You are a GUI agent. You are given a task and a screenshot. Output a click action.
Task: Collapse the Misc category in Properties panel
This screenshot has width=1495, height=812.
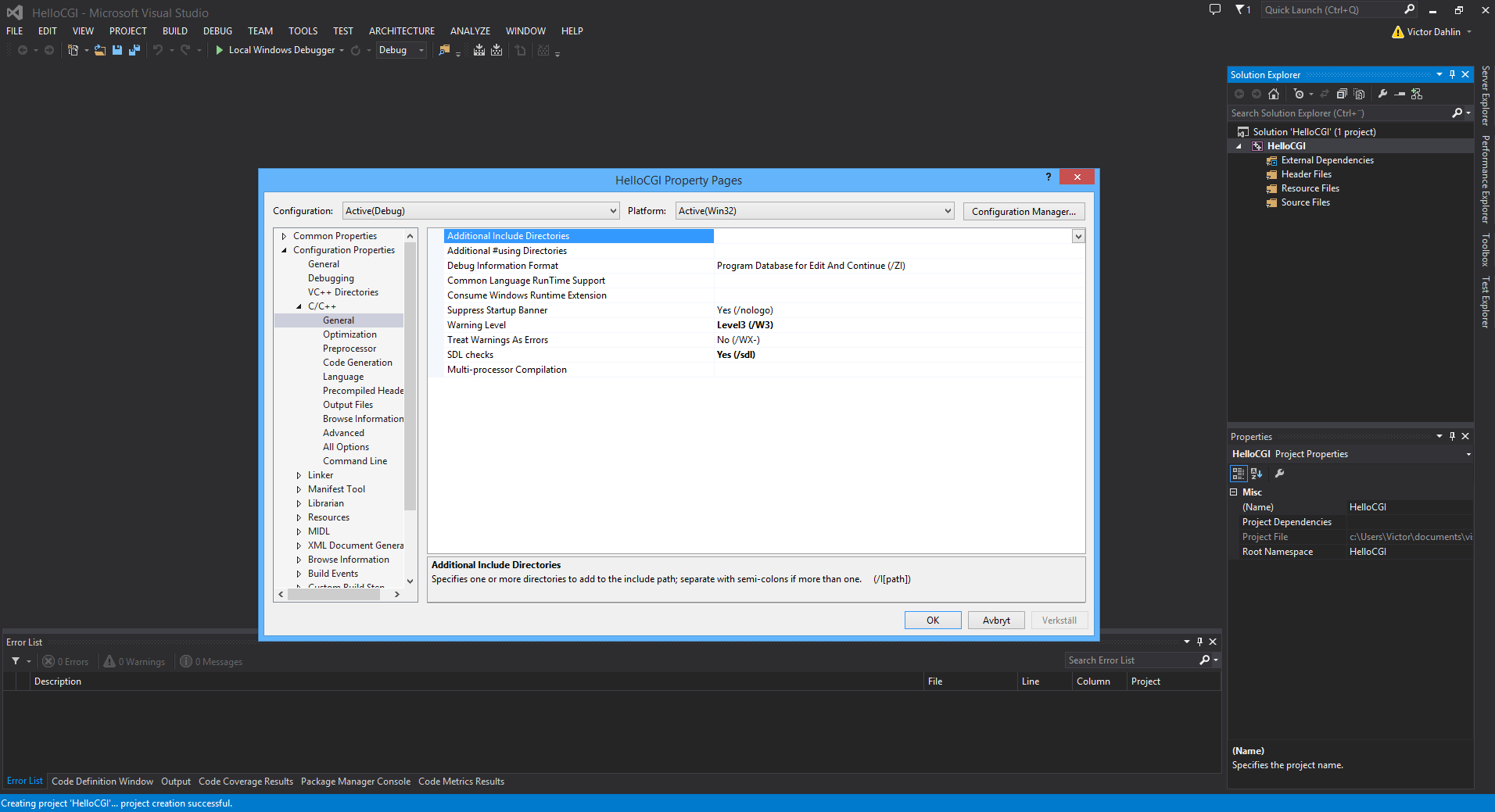pos(1234,492)
